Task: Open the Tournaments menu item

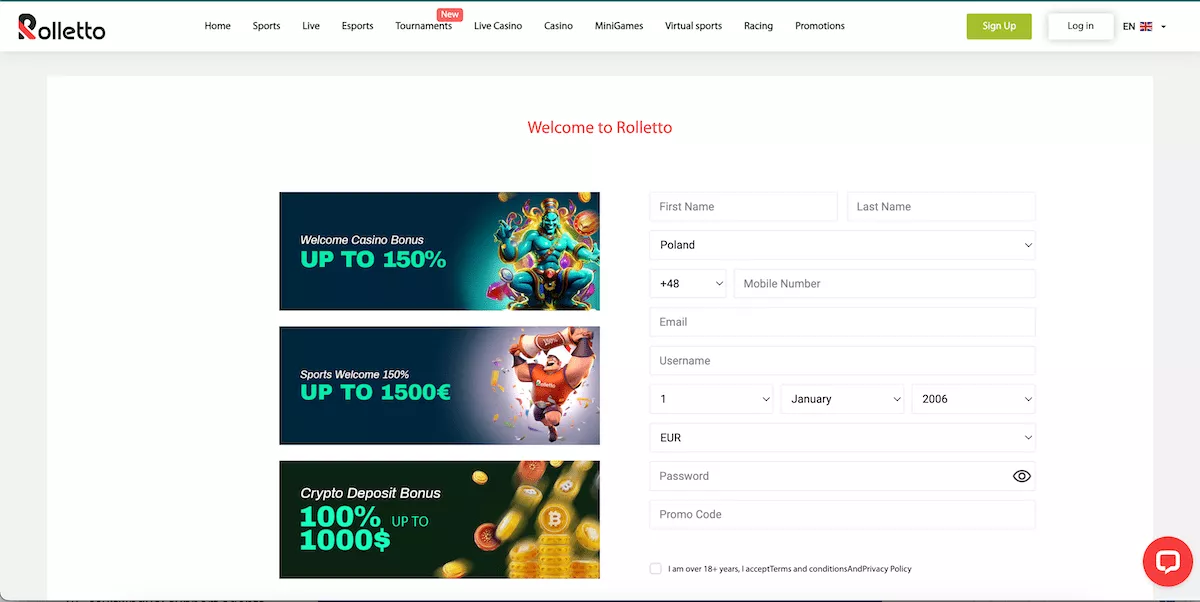Action: (x=423, y=26)
